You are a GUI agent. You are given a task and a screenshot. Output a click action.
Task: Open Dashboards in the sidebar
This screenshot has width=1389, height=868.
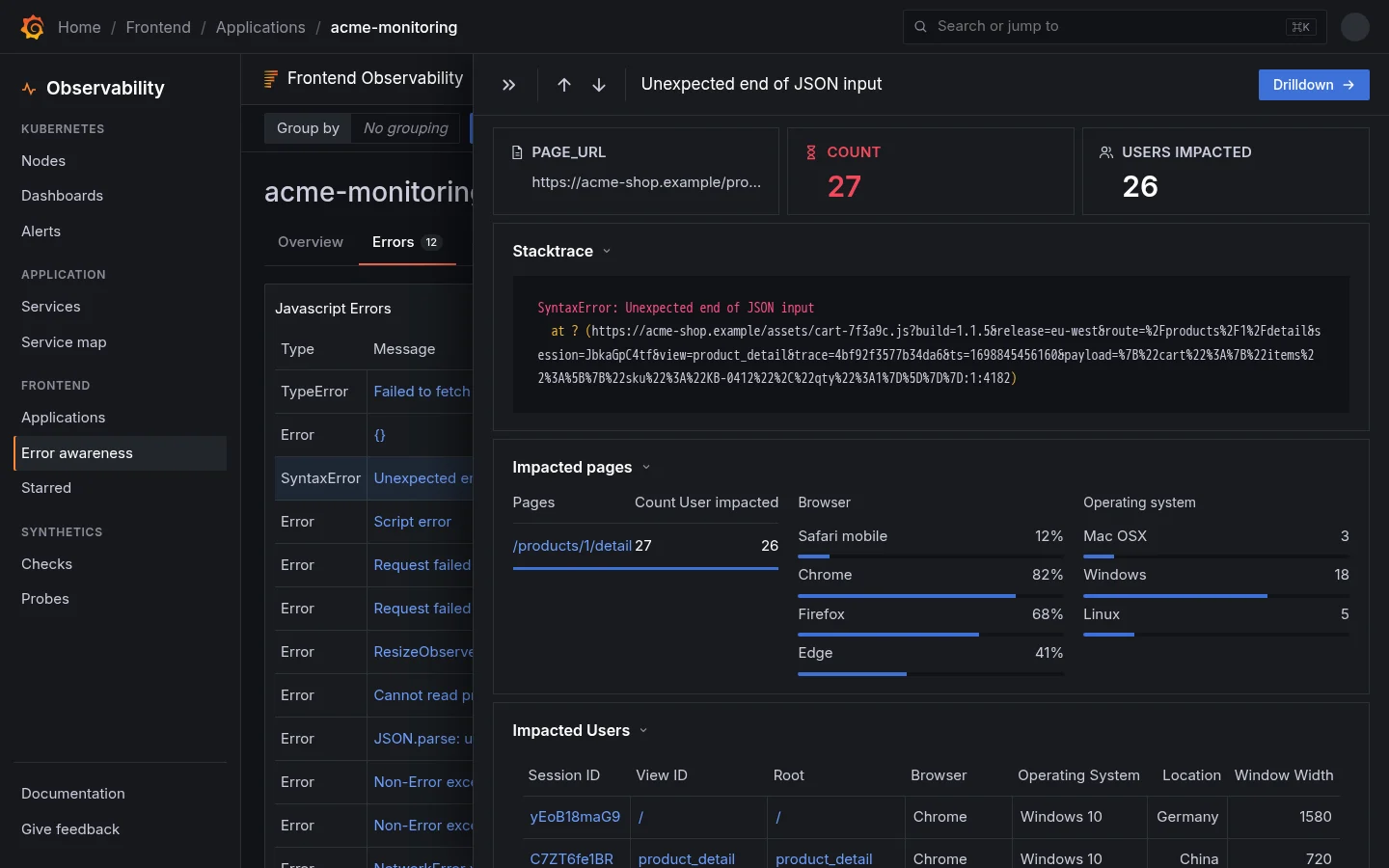[x=62, y=196]
